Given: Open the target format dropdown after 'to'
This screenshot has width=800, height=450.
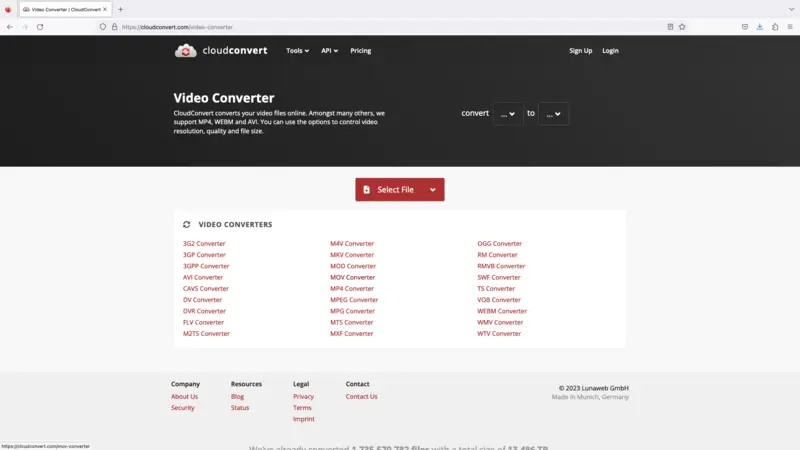Looking at the screenshot, I should (553, 114).
